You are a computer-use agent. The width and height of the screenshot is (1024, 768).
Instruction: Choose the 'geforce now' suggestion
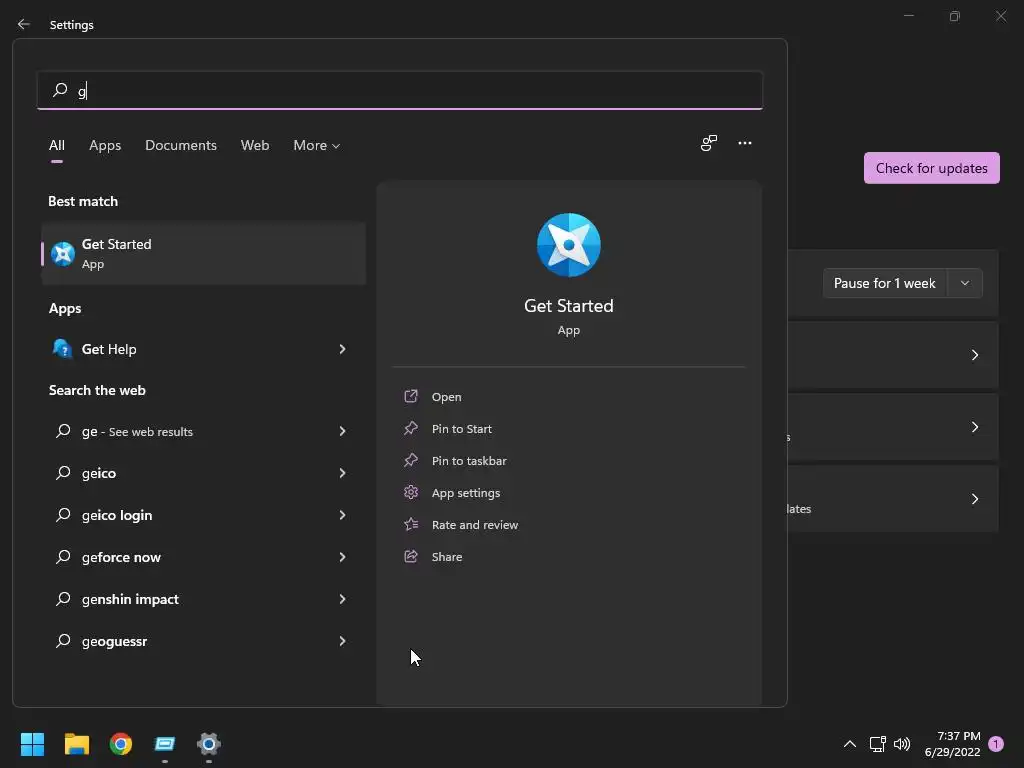coord(204,557)
